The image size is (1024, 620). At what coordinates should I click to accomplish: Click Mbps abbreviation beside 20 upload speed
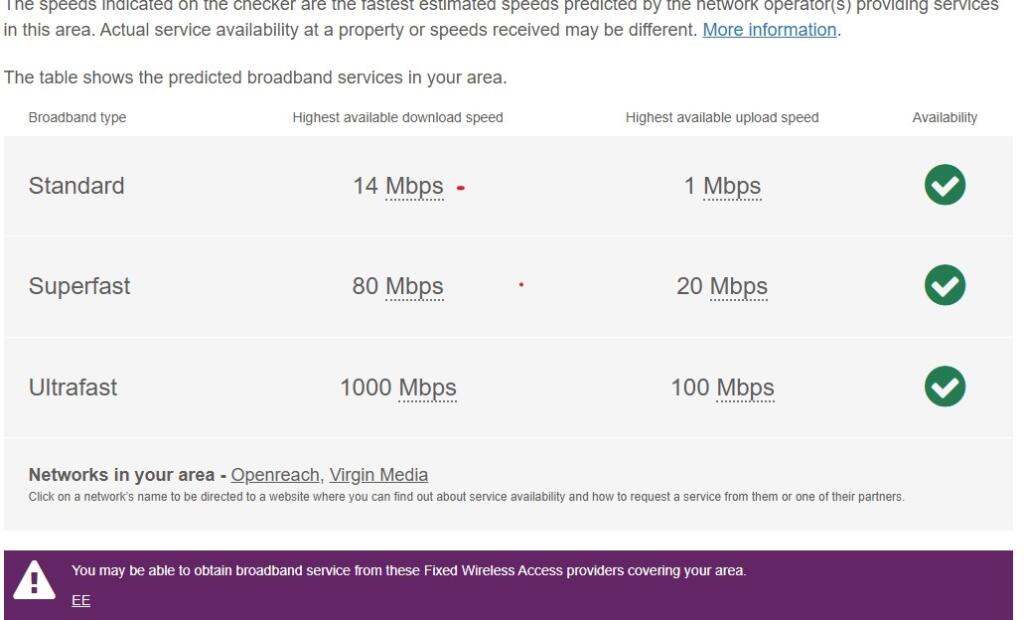tap(739, 286)
